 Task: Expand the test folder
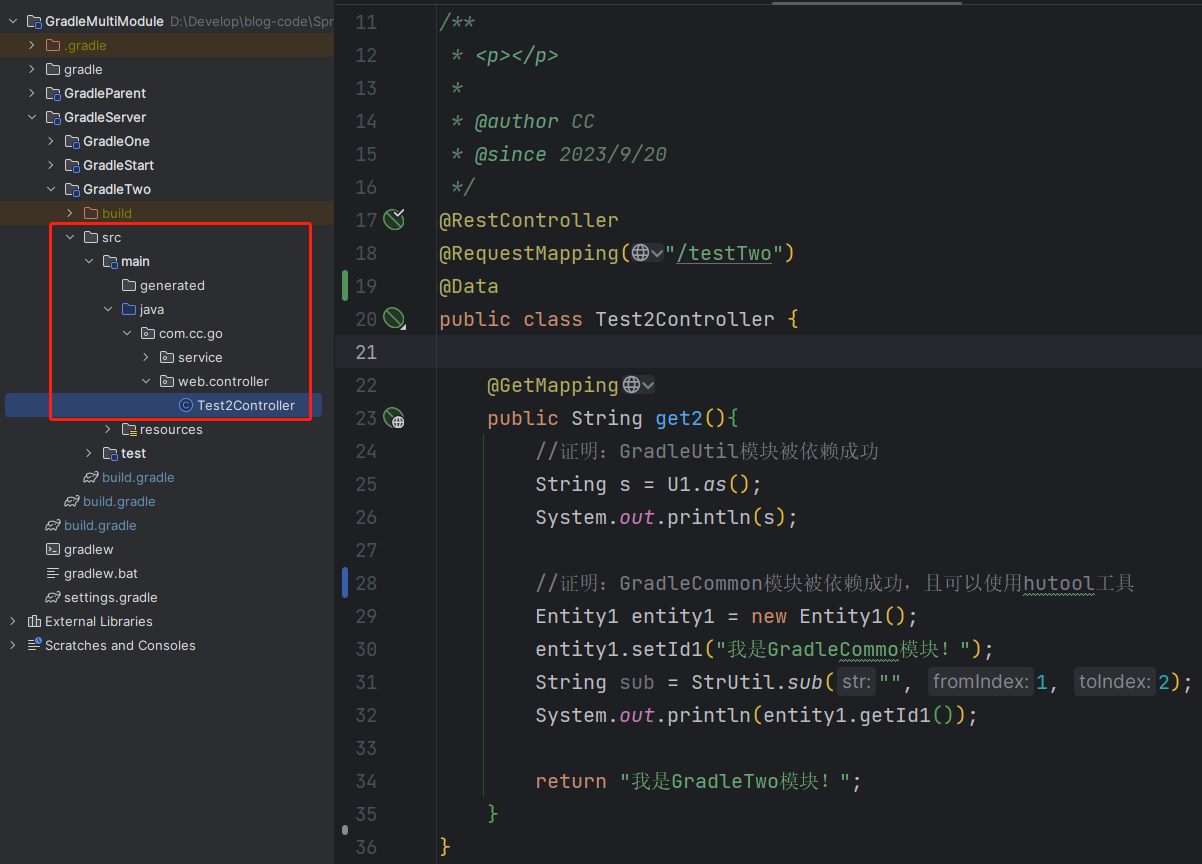tap(89, 453)
